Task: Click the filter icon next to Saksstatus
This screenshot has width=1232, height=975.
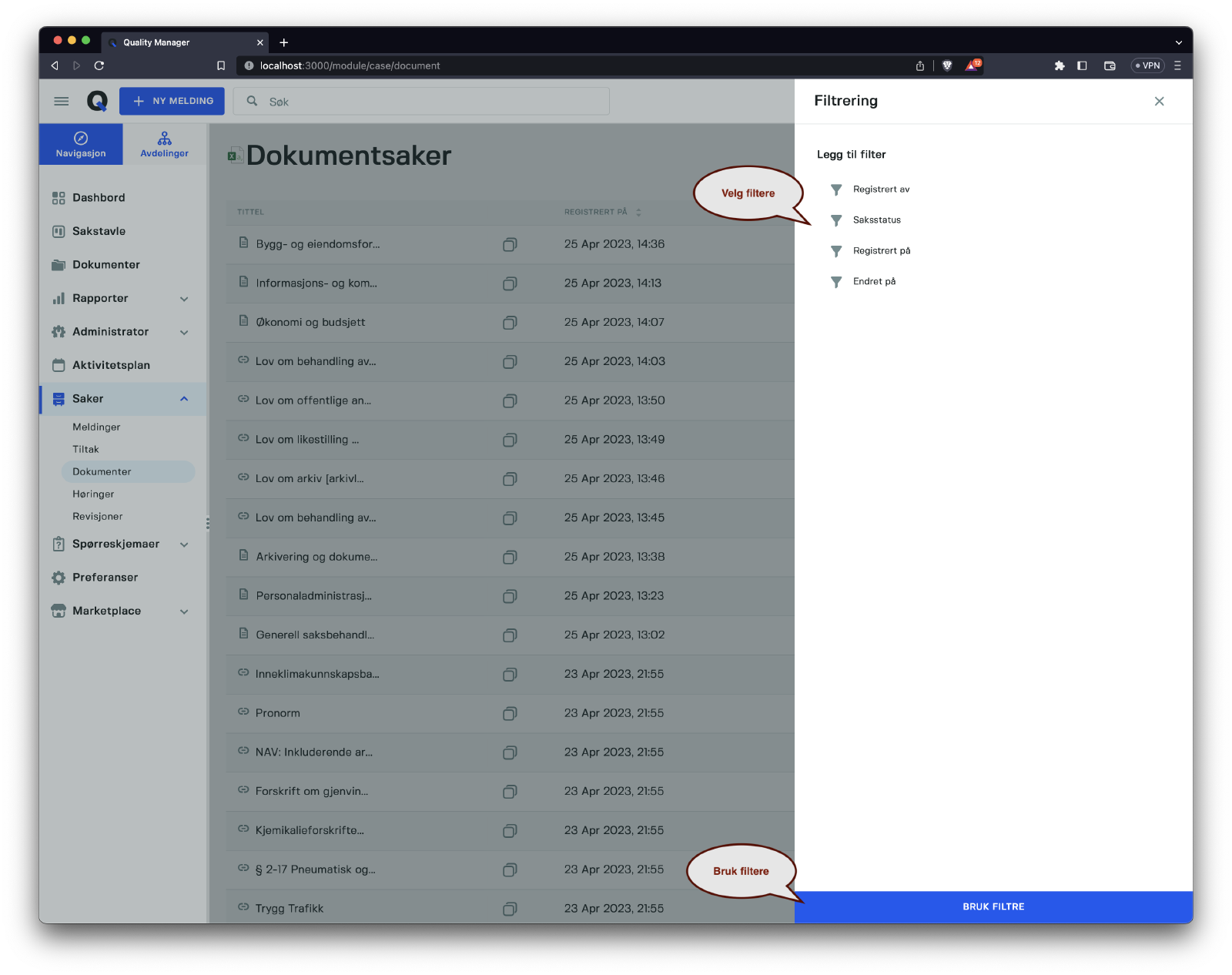Action: coord(836,220)
